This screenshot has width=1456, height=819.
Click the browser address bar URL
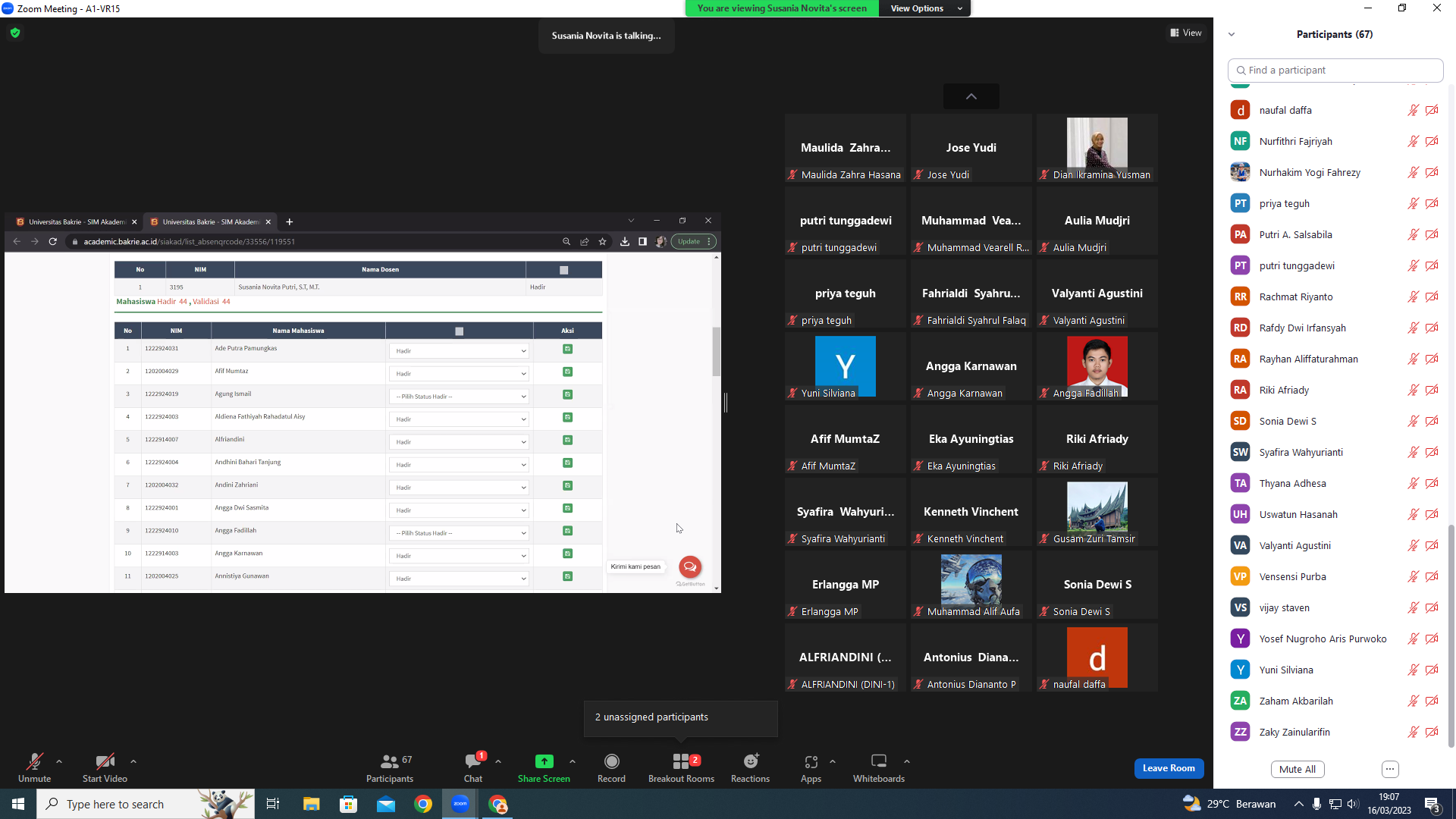(x=190, y=241)
